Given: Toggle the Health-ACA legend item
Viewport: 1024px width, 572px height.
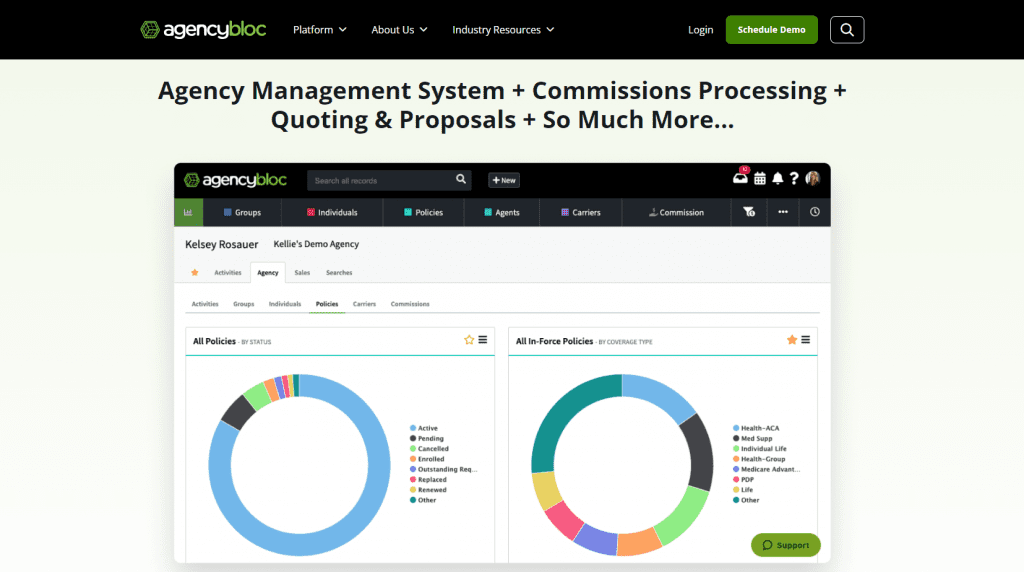Looking at the screenshot, I should click(x=756, y=428).
